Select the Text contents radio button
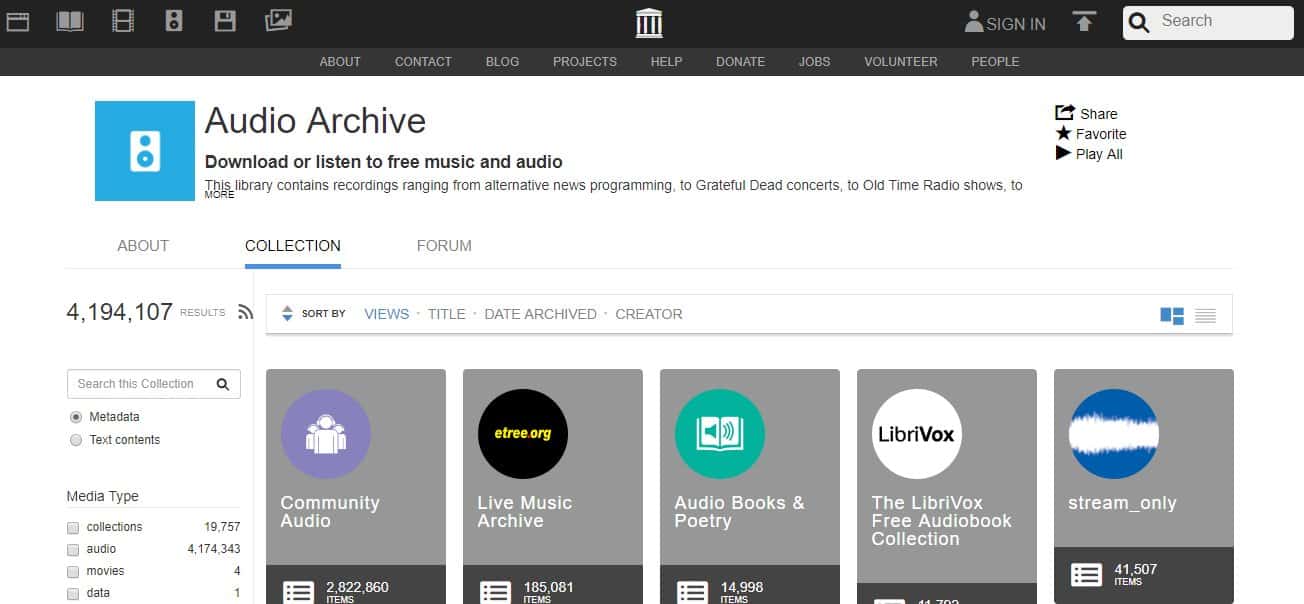 [76, 440]
